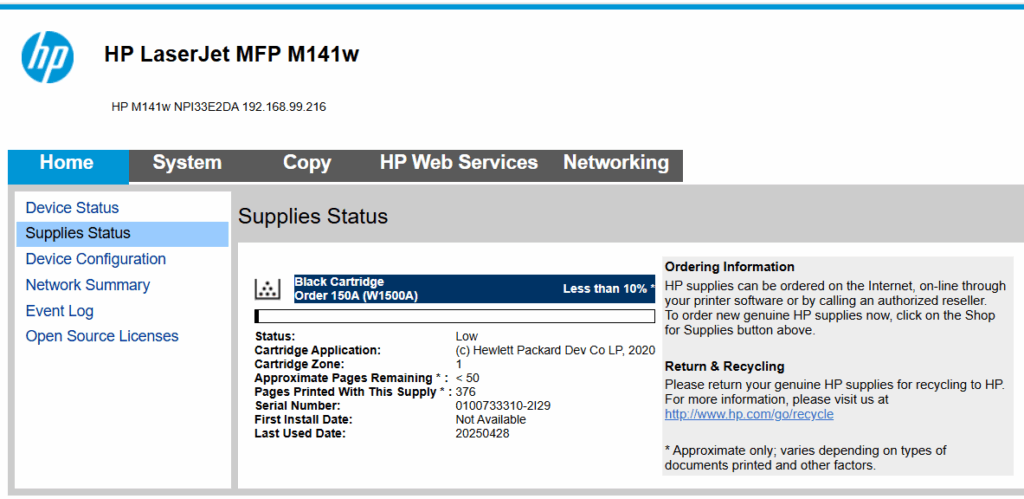Viewport: 1024px width, 499px height.
Task: Click the '(c) Hewlett Packard Dev Co LP, 2020' value
Action: tap(555, 350)
